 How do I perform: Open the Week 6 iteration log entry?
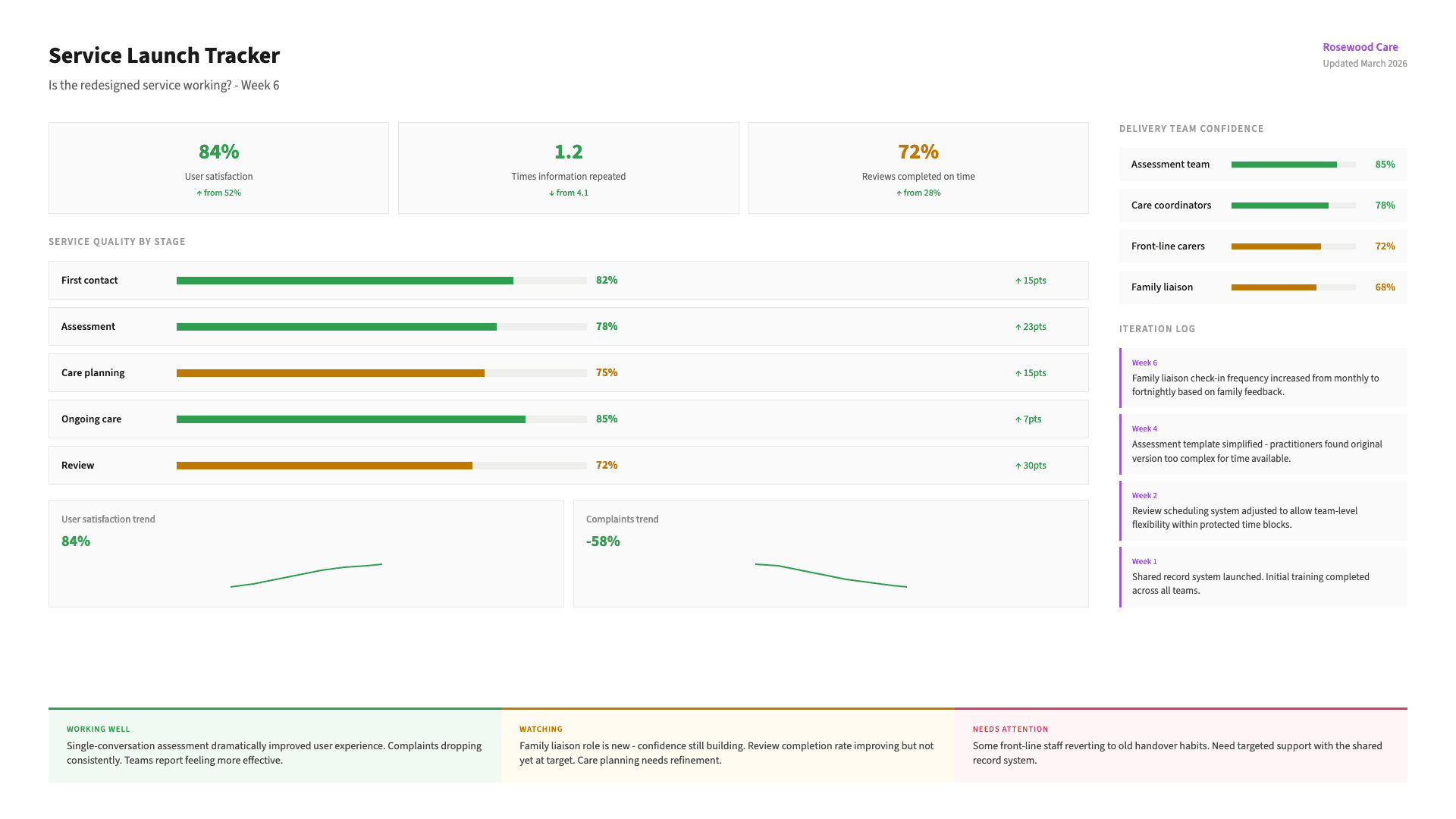1263,378
